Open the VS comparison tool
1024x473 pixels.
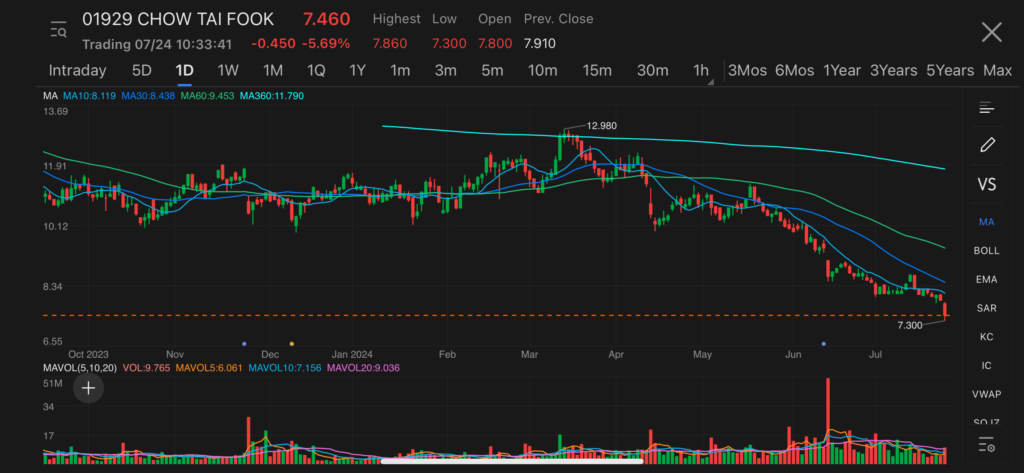tap(987, 184)
